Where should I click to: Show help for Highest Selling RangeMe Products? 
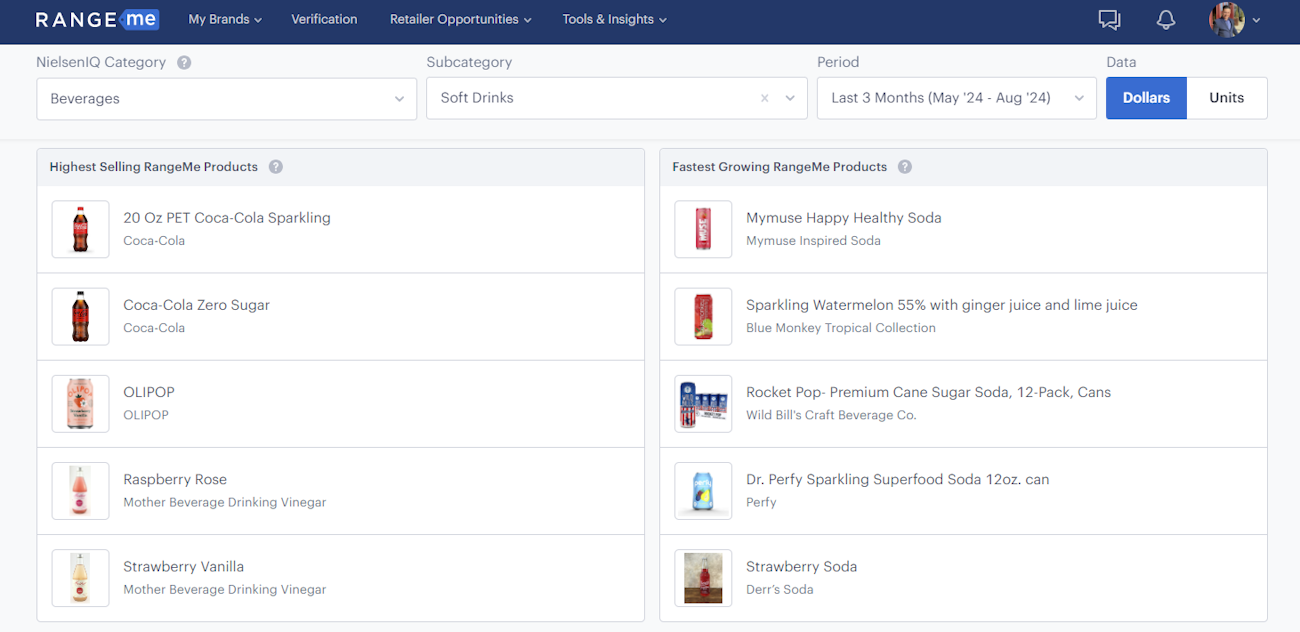tap(276, 167)
